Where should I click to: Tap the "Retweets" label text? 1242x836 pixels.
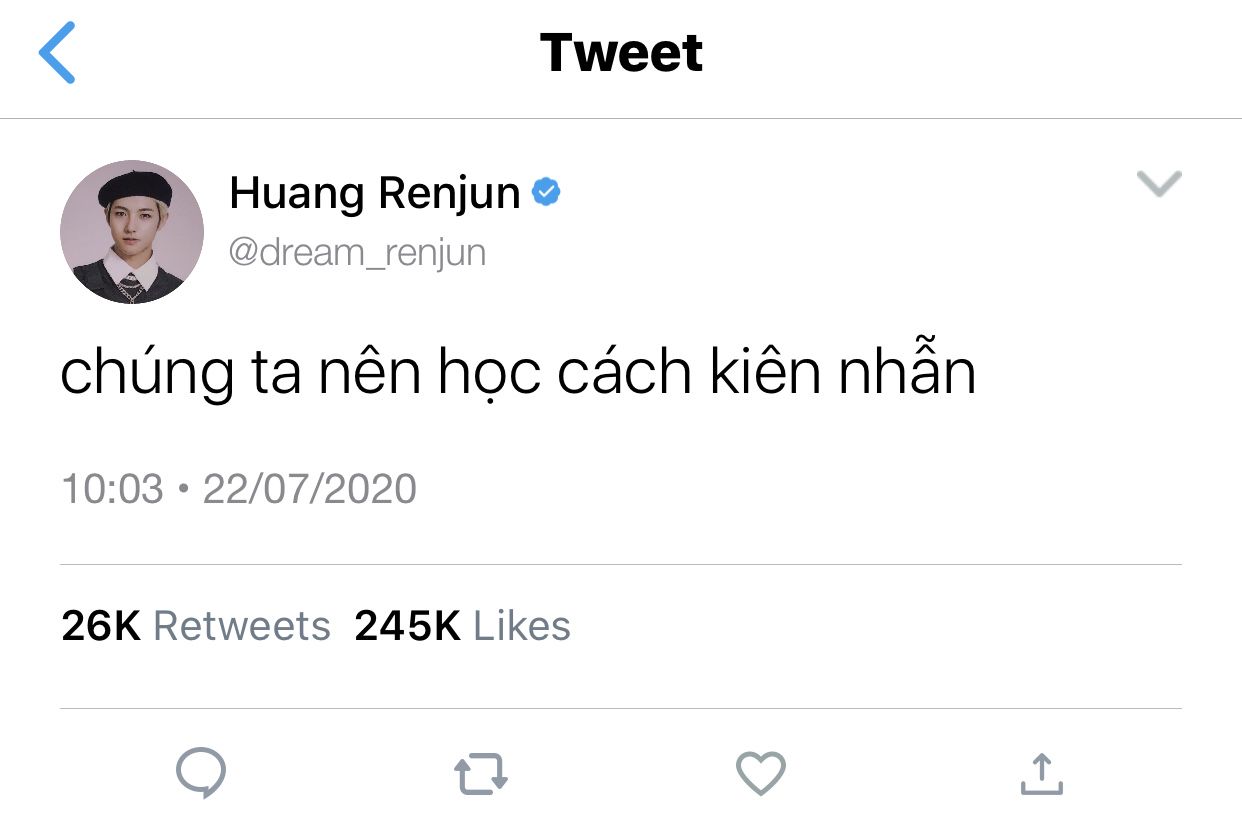pyautogui.click(x=242, y=626)
